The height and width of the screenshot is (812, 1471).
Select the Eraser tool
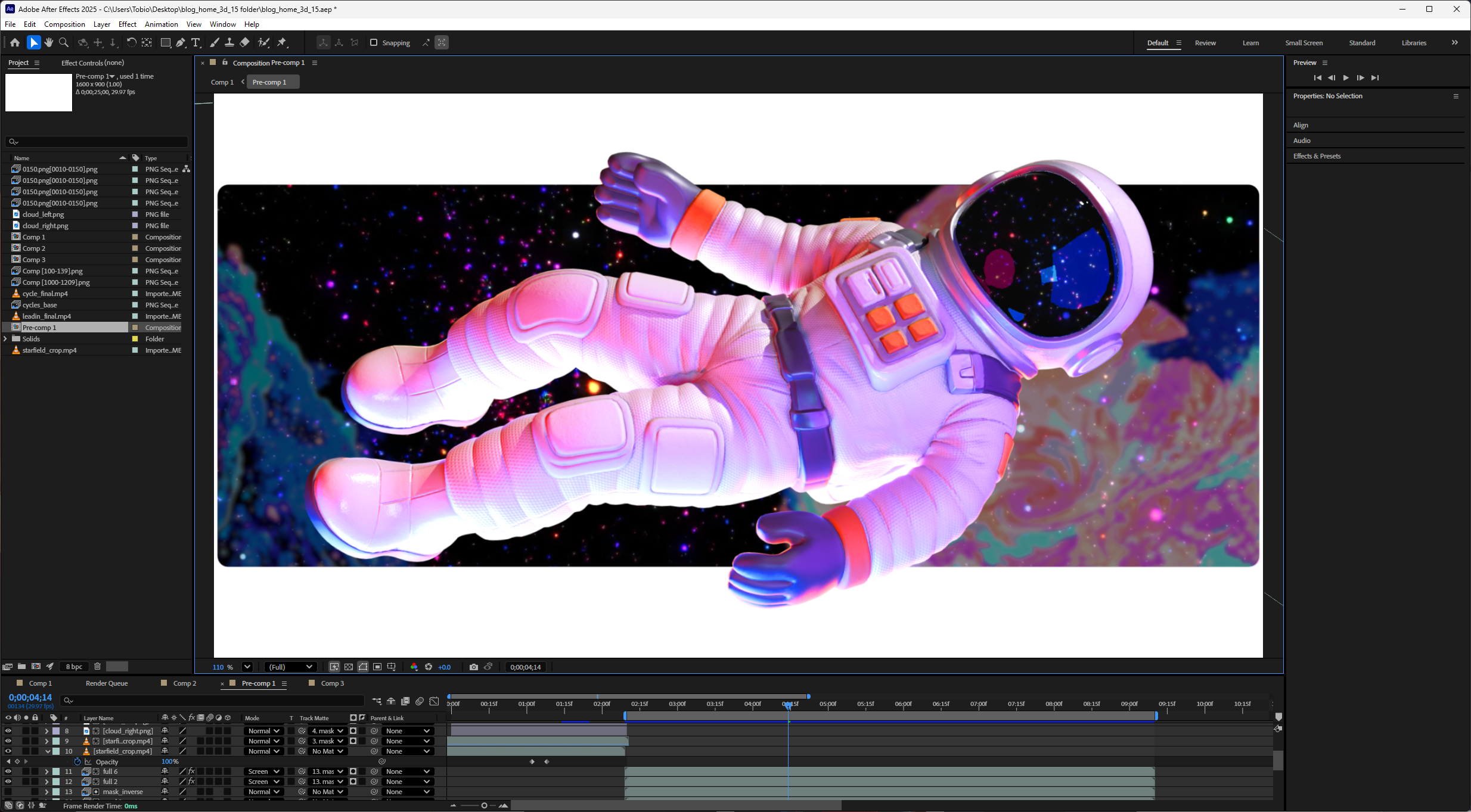[244, 43]
